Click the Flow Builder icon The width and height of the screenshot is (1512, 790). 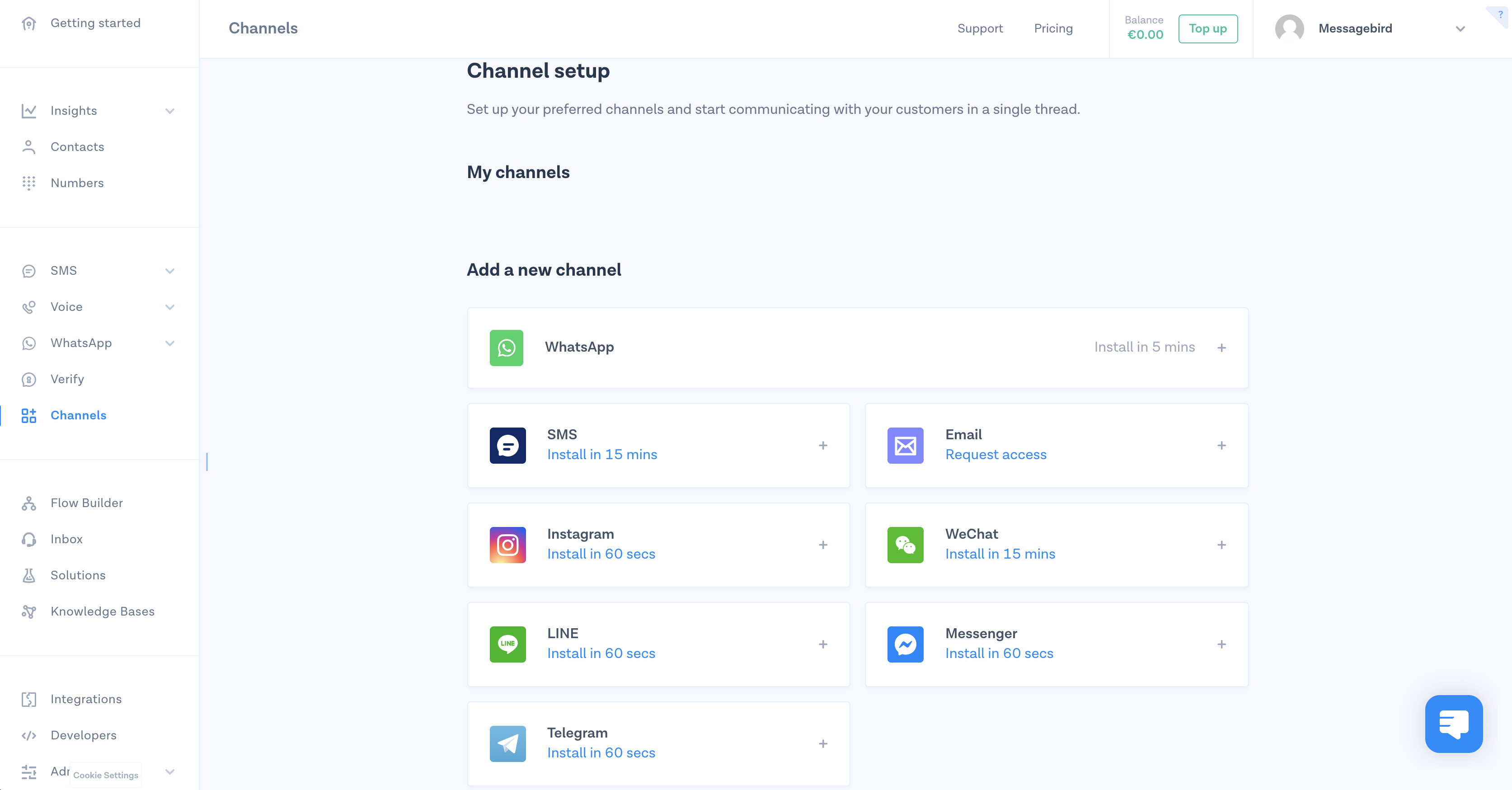click(x=29, y=503)
